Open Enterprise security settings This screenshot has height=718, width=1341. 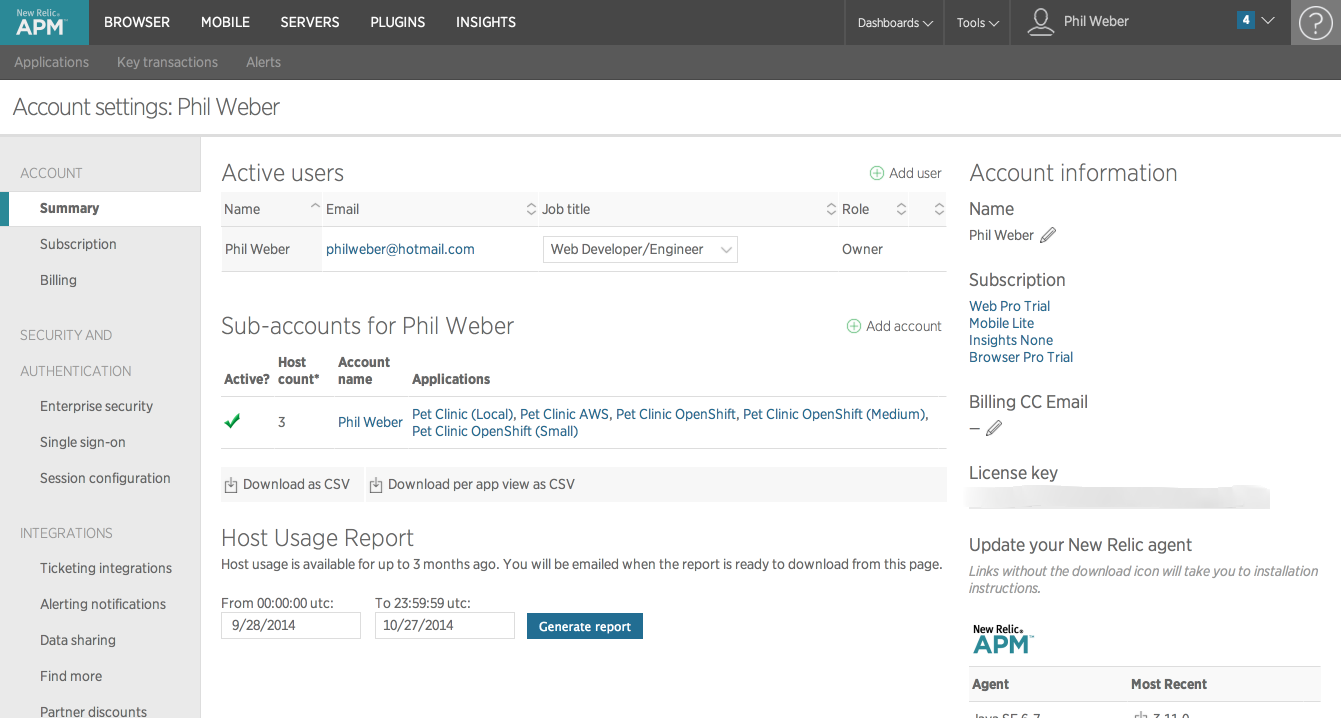[x=96, y=406]
